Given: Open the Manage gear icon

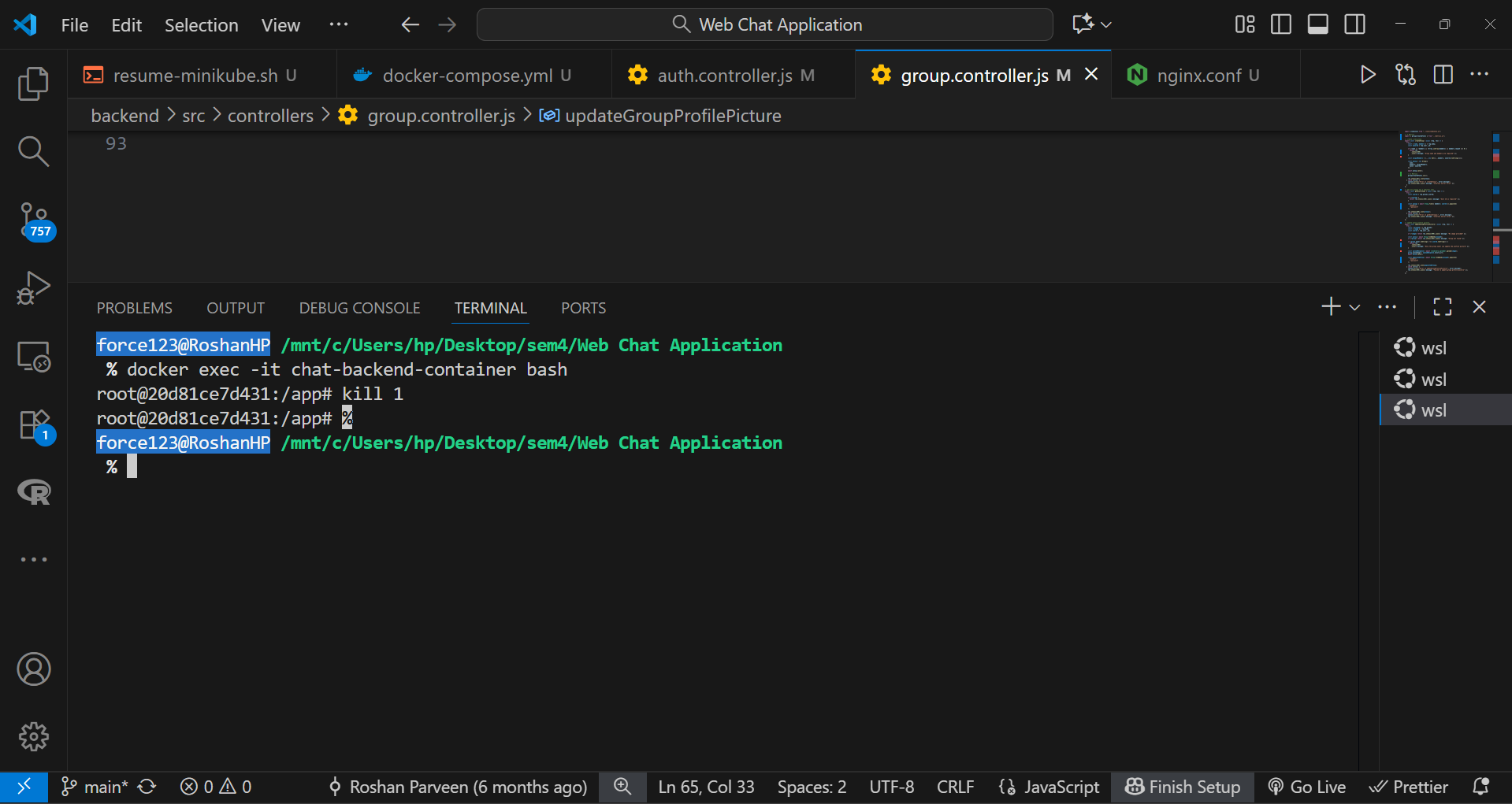Looking at the screenshot, I should click(x=33, y=737).
